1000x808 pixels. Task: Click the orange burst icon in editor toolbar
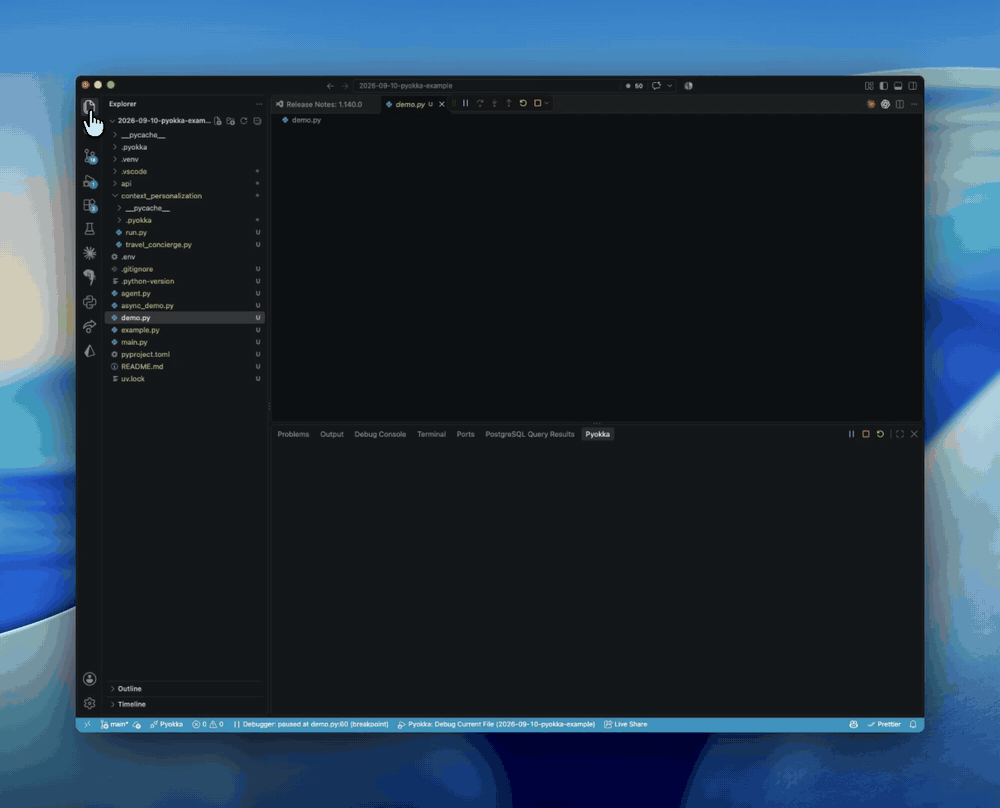(x=871, y=104)
